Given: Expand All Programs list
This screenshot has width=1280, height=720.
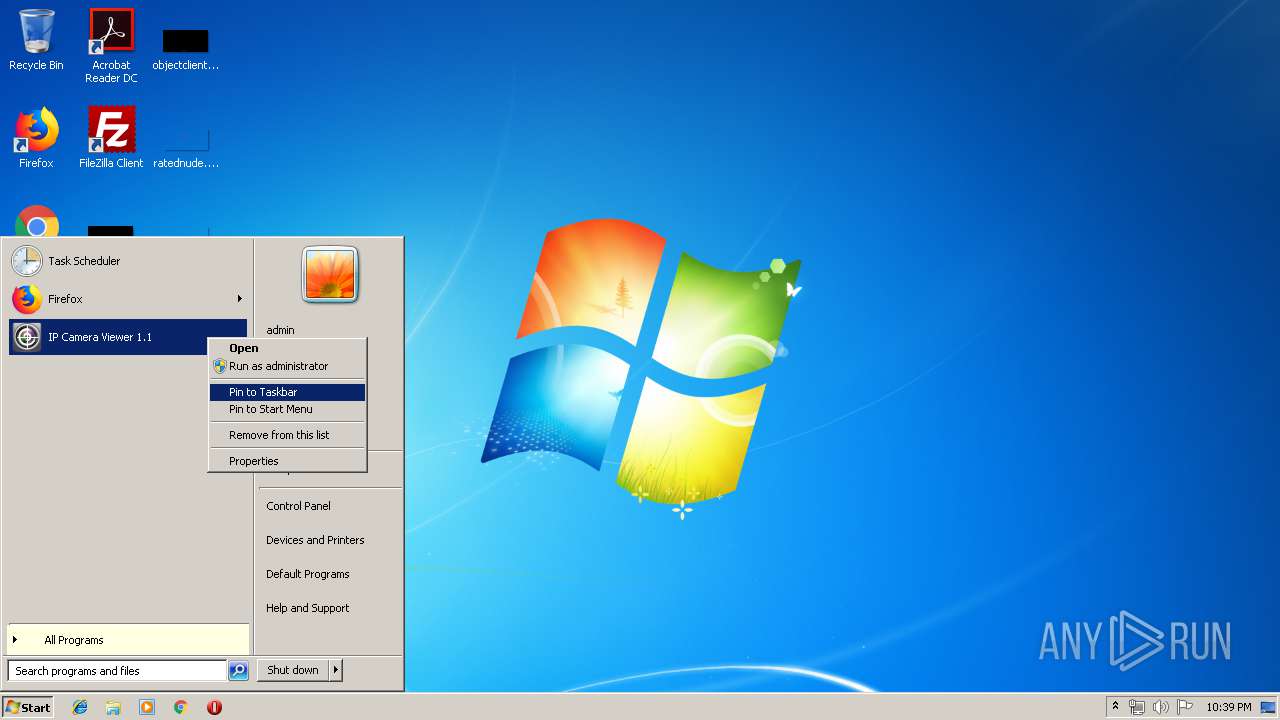Looking at the screenshot, I should (127, 640).
